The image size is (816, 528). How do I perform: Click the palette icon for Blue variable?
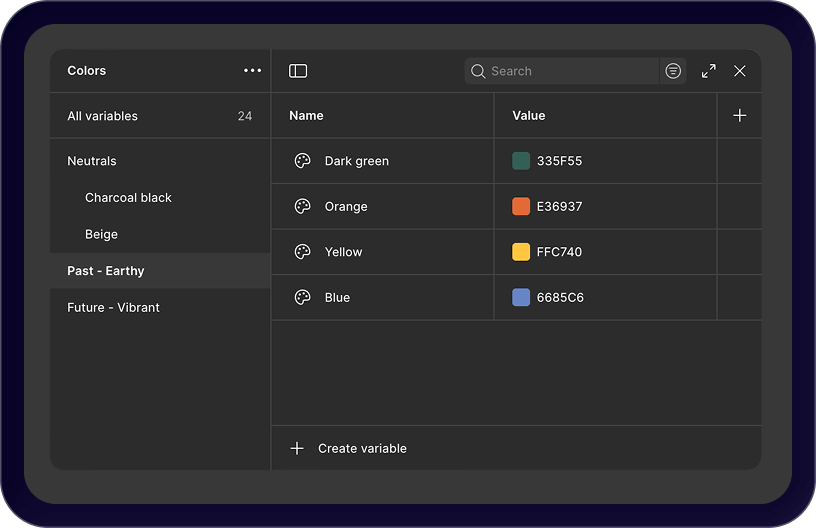click(302, 298)
